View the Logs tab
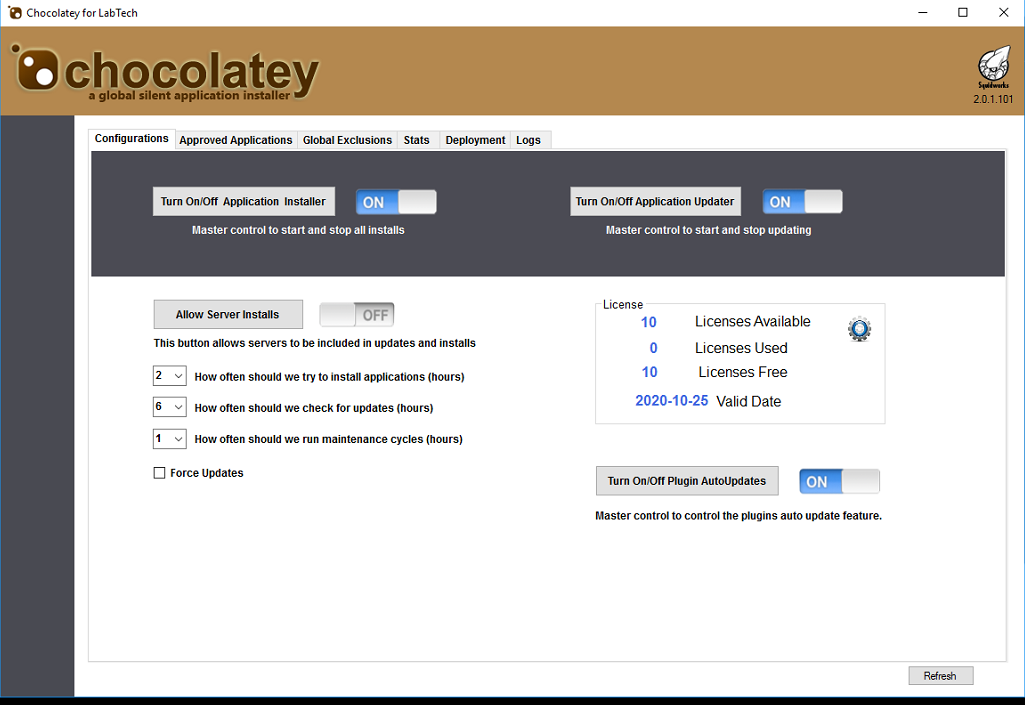Viewport: 1025px width, 705px height. tap(528, 140)
